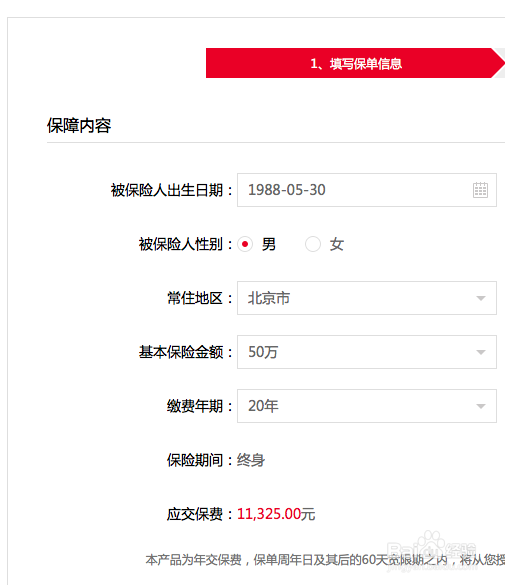Click the 保障内容 section heading
The image size is (505, 585).
click(79, 125)
